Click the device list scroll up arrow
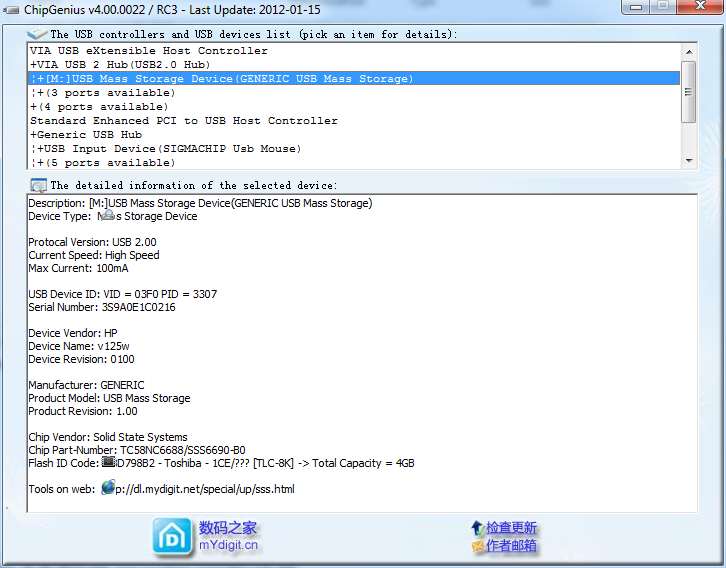 [689, 52]
